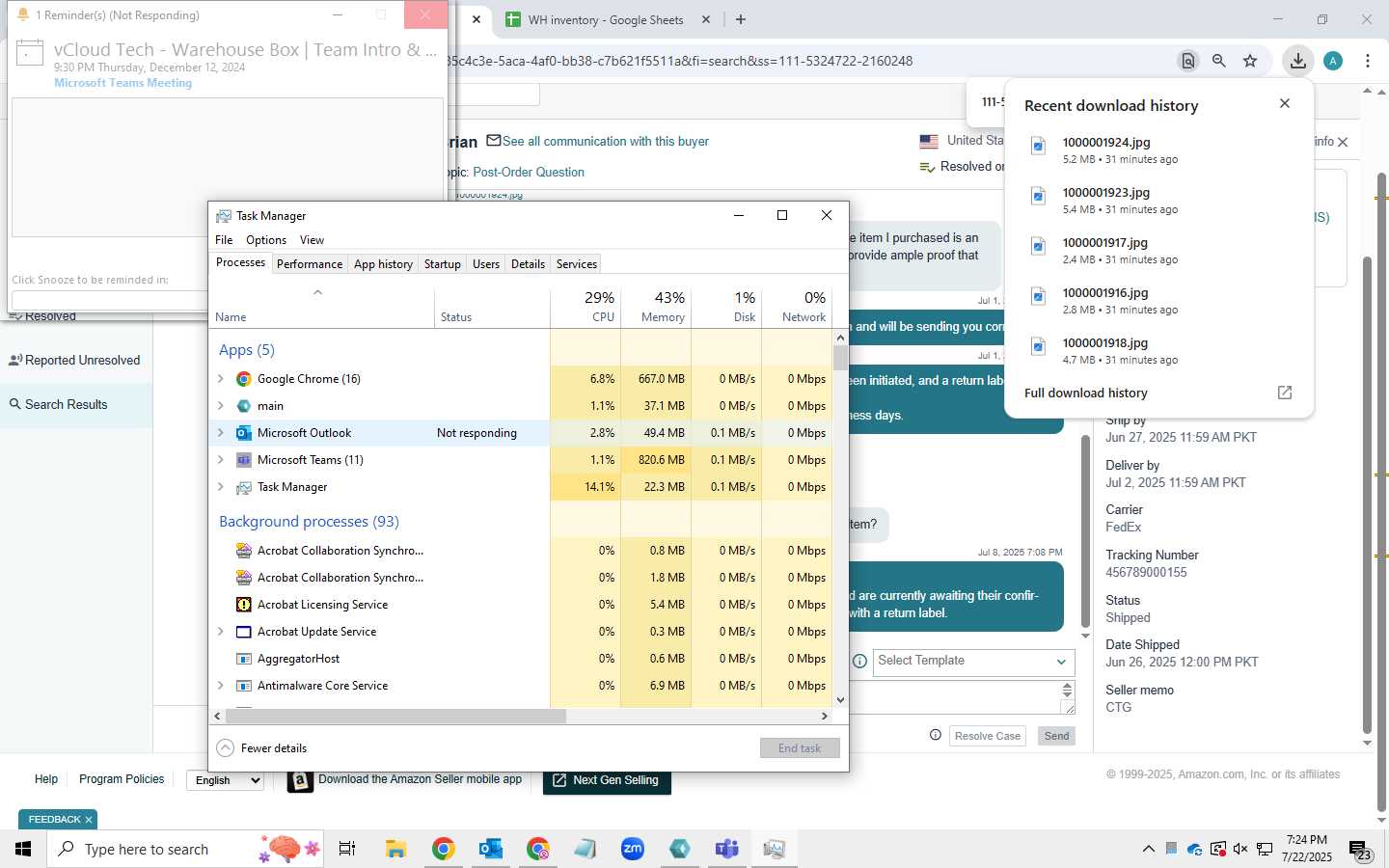Open Users tab in Task Manager
The width and height of the screenshot is (1389, 868).
[486, 264]
